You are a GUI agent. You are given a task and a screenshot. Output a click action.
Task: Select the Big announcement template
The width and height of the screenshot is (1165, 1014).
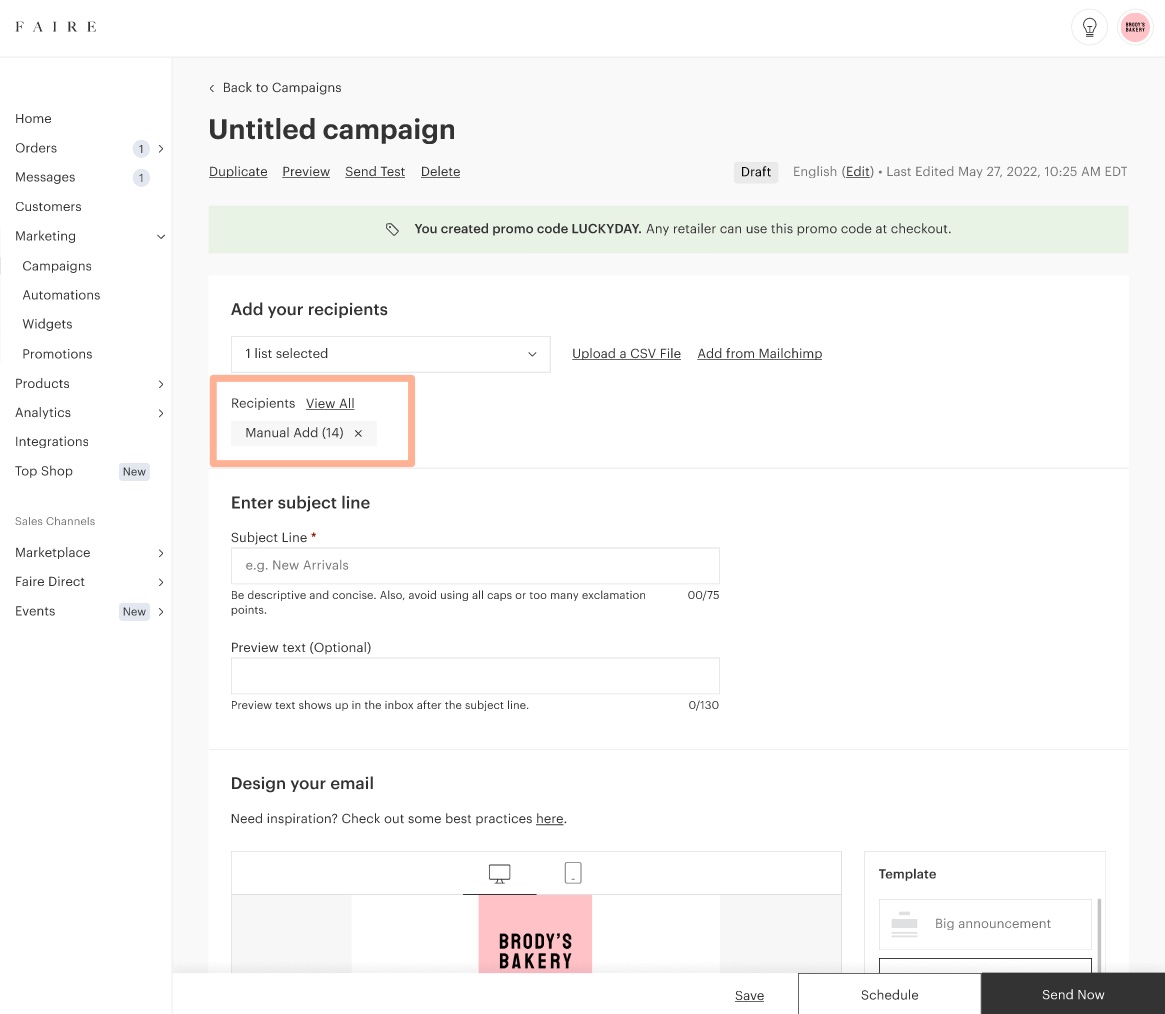[984, 924]
